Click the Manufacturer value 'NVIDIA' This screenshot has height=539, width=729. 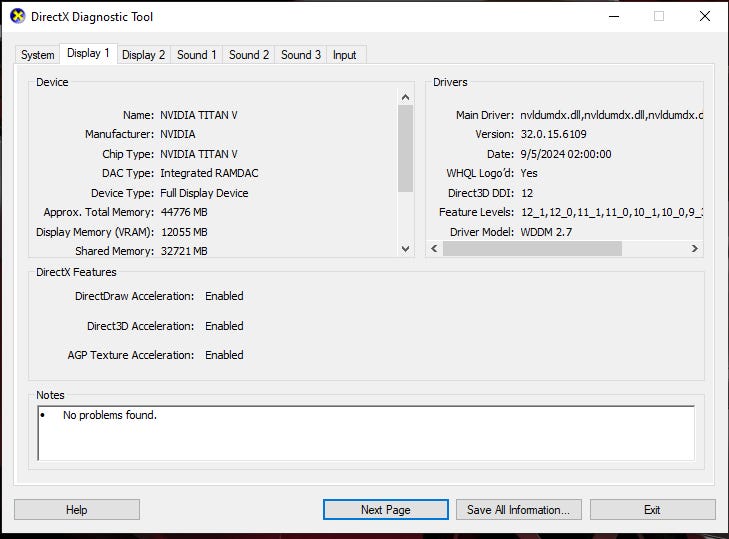click(x=178, y=134)
